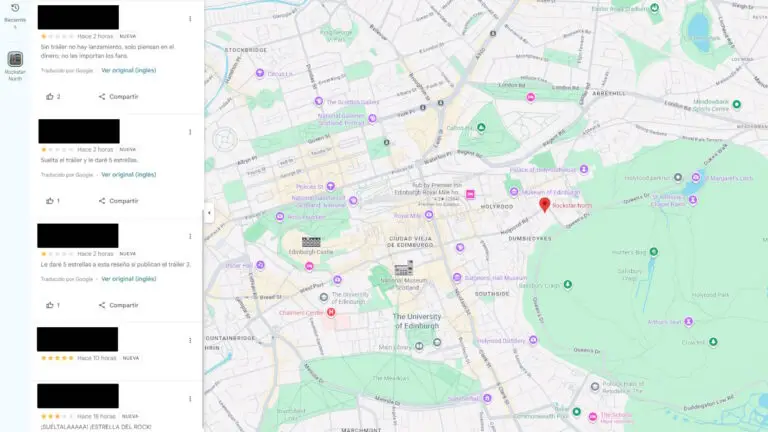The width and height of the screenshot is (768, 432).
Task: Open options menu of the 'Sin tráiler' review
Action: coord(190,19)
